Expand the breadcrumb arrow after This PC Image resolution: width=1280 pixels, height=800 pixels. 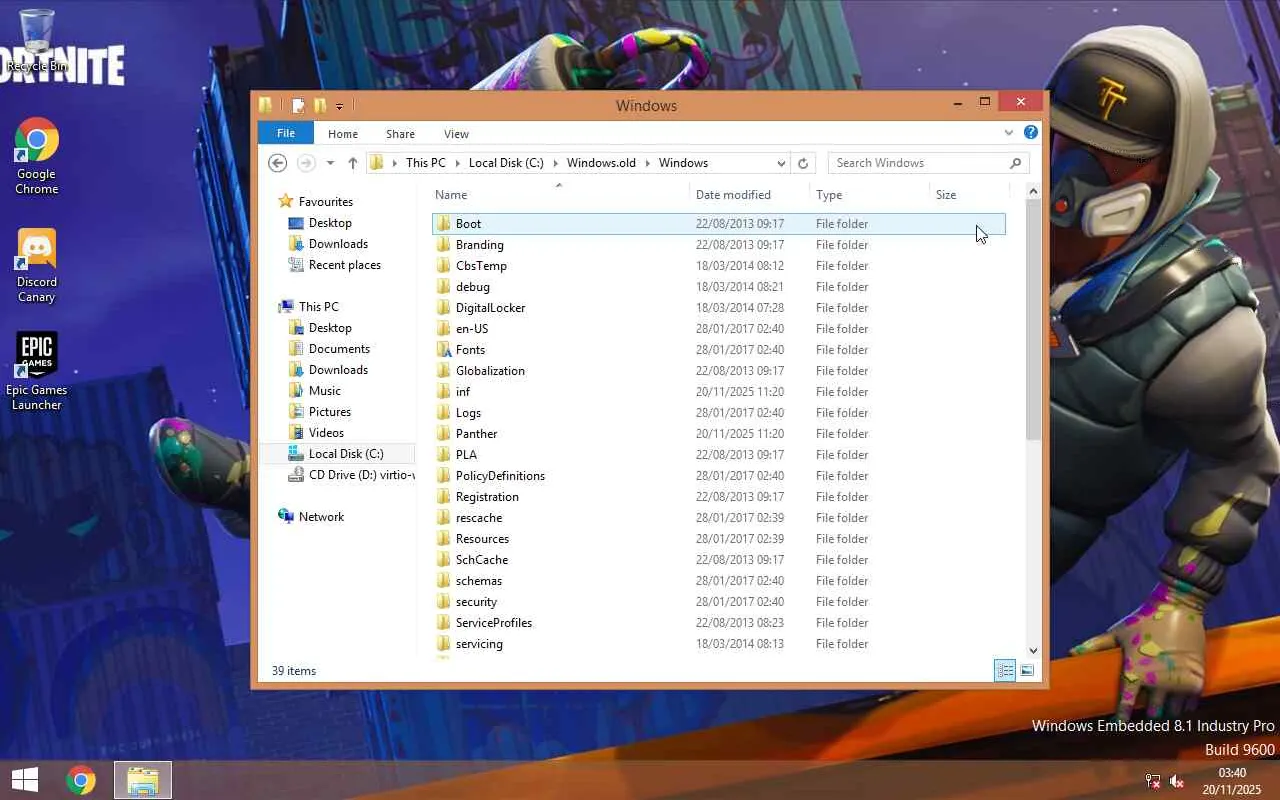click(457, 163)
